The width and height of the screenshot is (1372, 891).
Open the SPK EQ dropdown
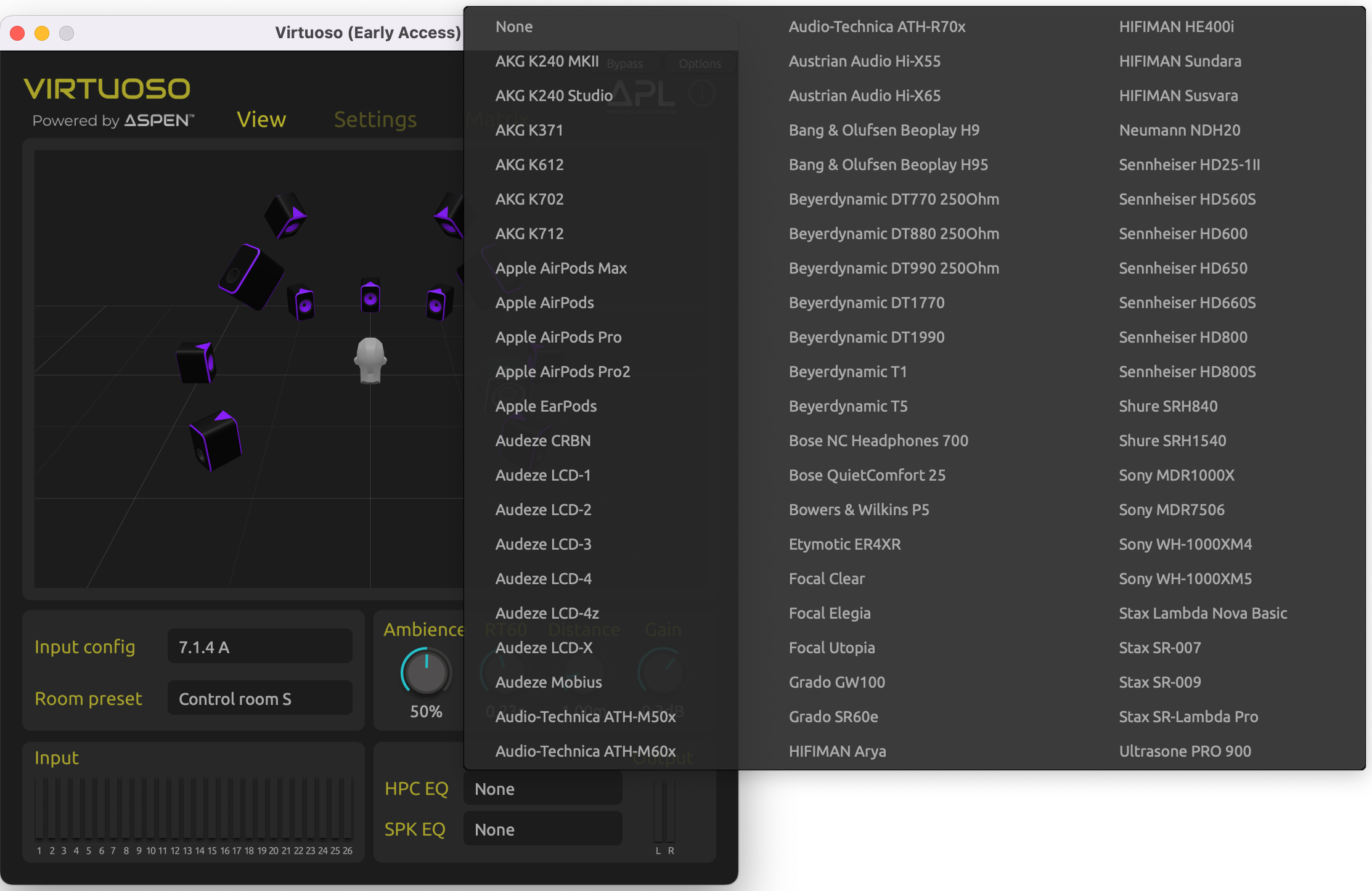click(542, 829)
